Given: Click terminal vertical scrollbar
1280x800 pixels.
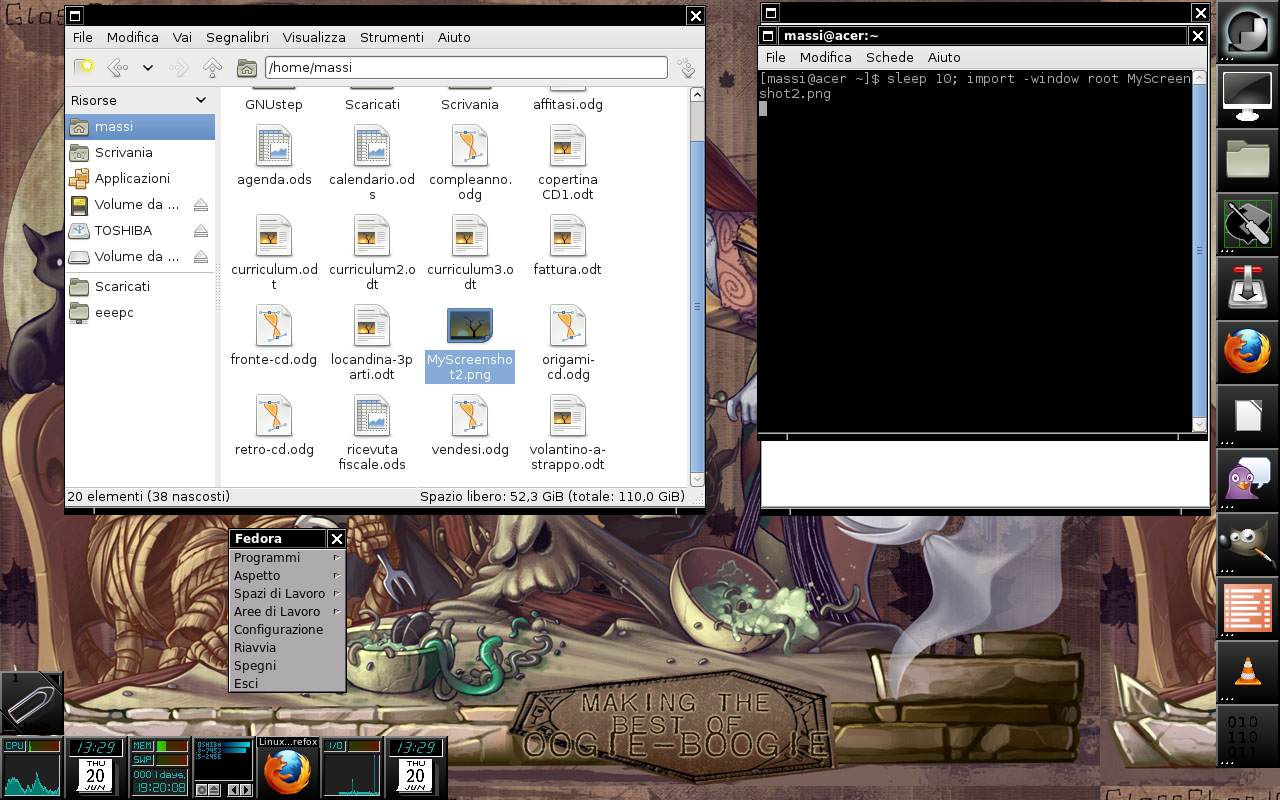Looking at the screenshot, I should point(1200,250).
